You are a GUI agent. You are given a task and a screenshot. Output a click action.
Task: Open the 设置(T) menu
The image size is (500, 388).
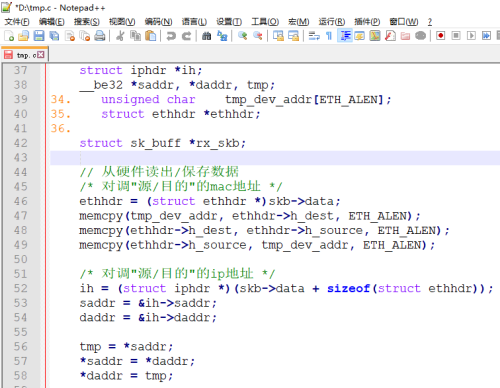click(229, 22)
